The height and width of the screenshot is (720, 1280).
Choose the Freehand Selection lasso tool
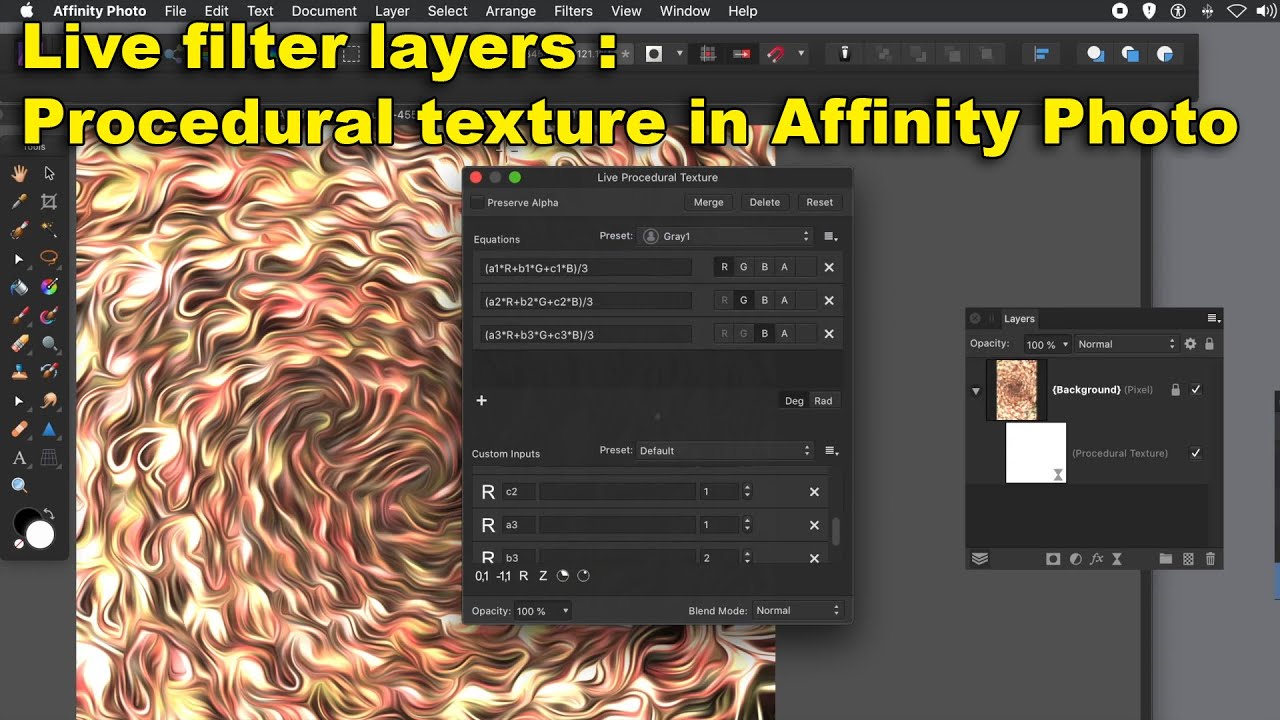[x=49, y=258]
